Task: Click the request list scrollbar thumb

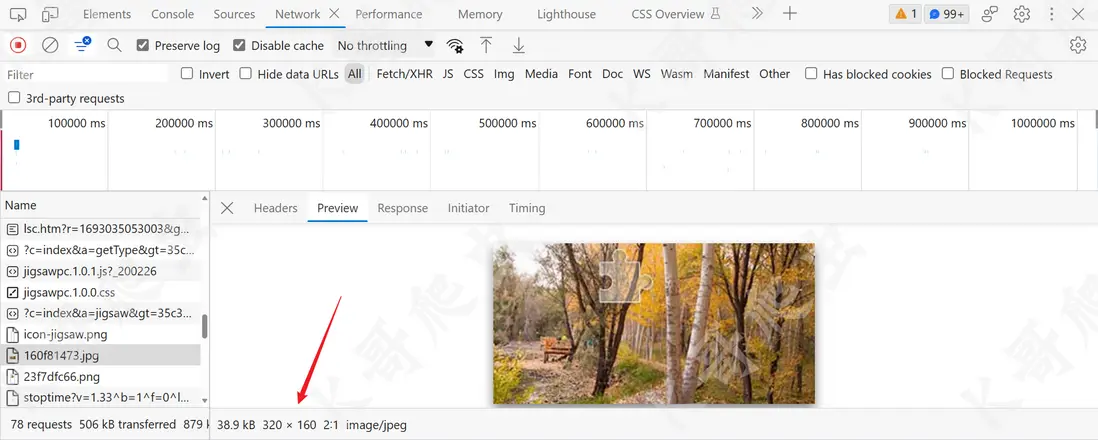Action: pos(204,327)
